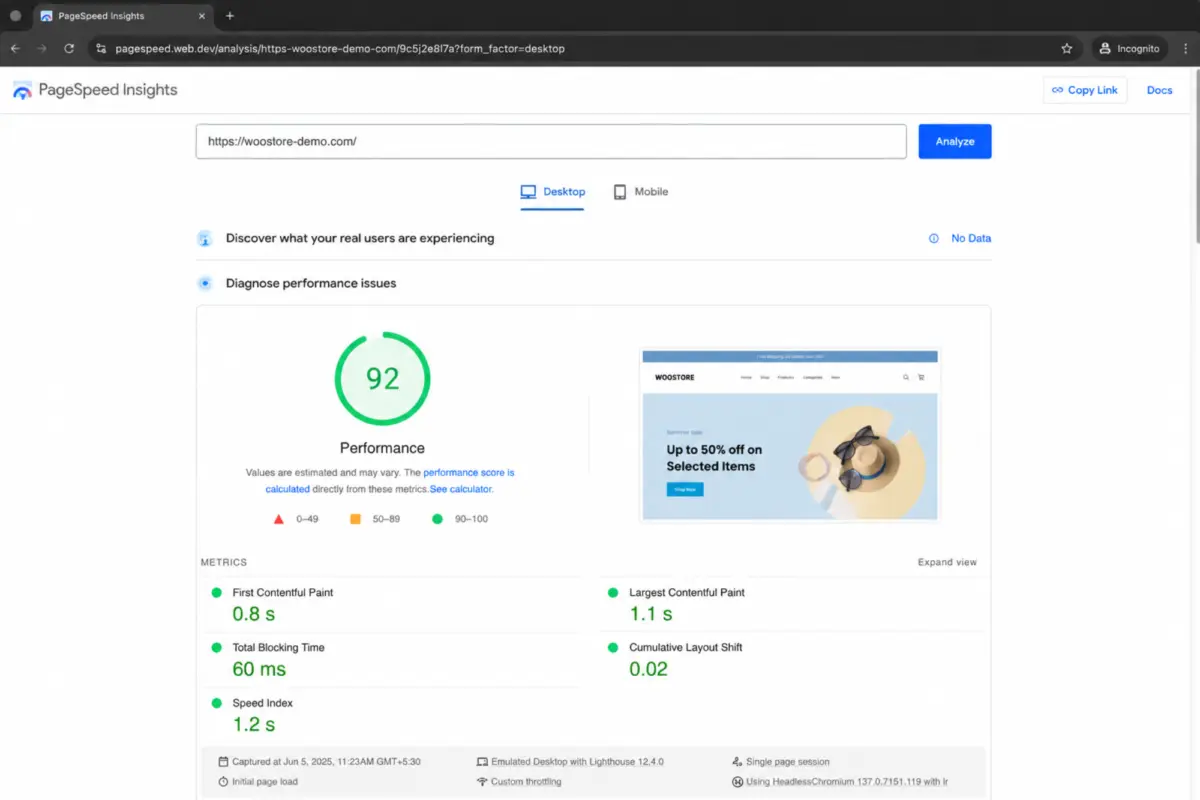
Task: Click the mobile phone icon
Action: point(620,192)
